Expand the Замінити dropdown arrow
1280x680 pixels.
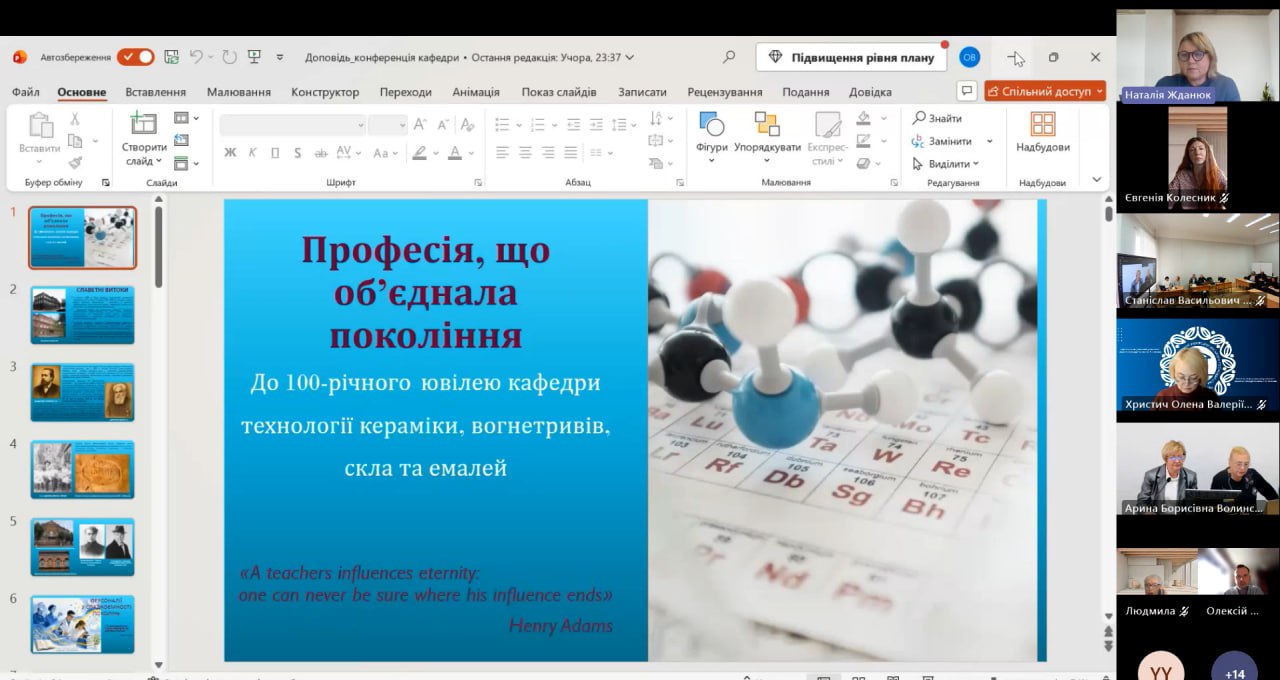pyautogui.click(x=990, y=141)
